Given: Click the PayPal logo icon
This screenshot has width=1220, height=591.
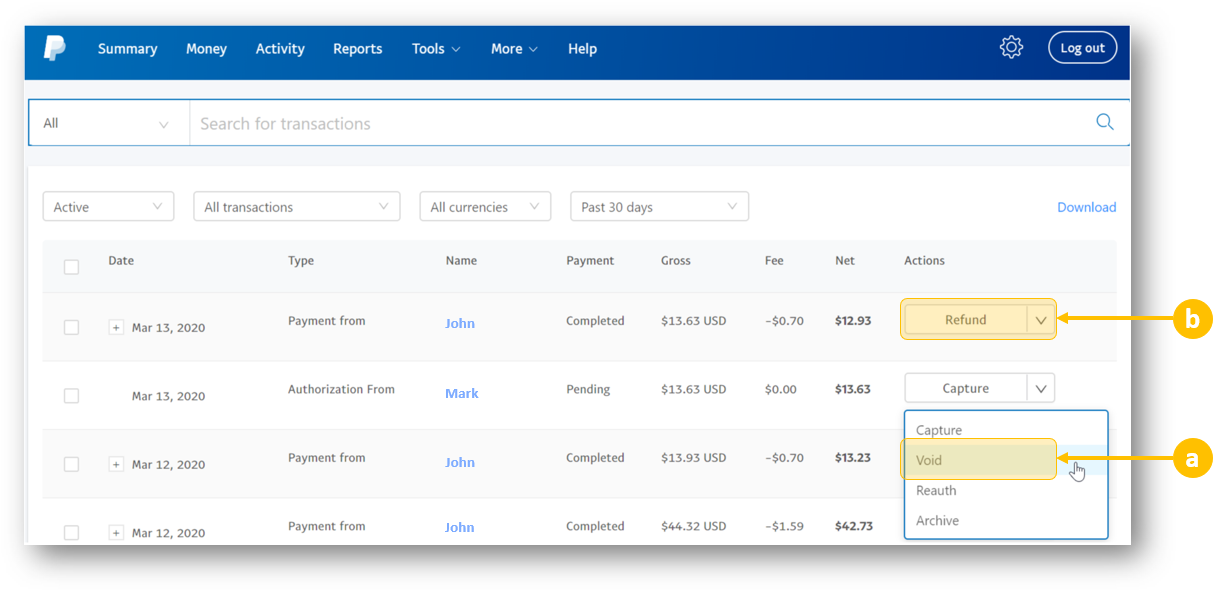Looking at the screenshot, I should 54,48.
